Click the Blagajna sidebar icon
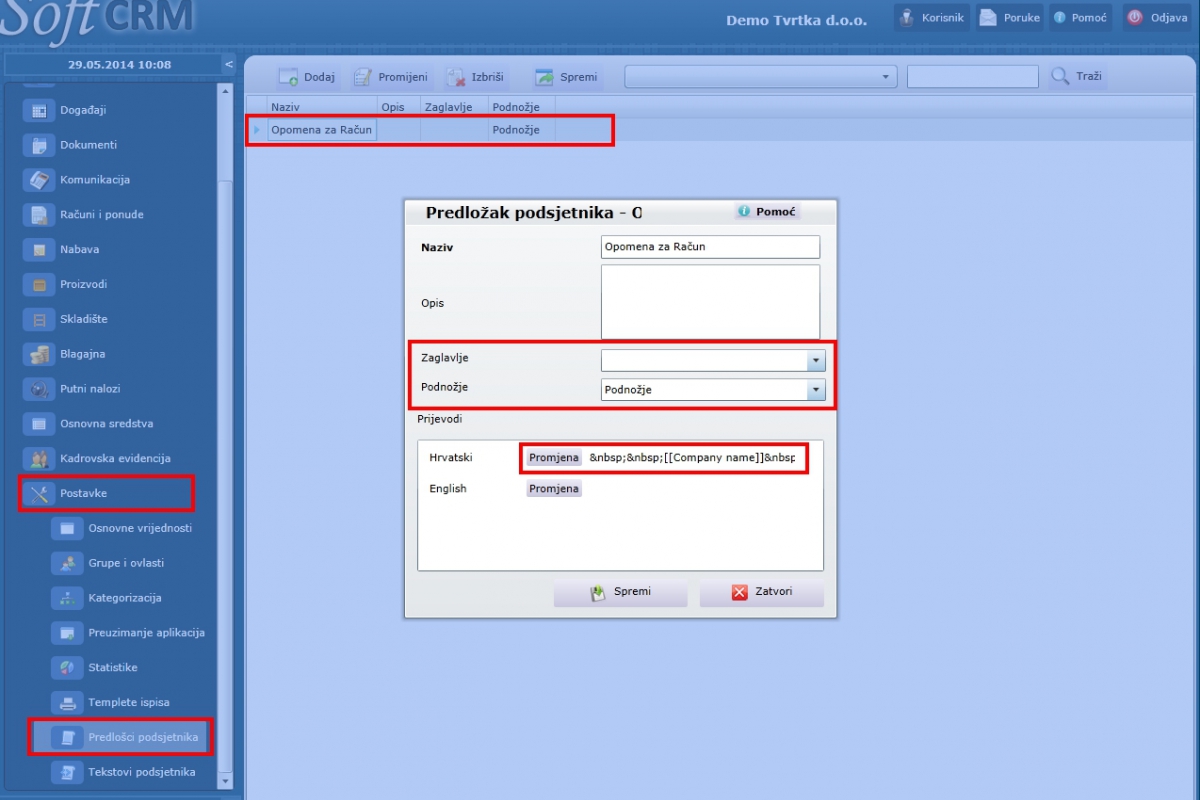1200x800 pixels. point(39,354)
